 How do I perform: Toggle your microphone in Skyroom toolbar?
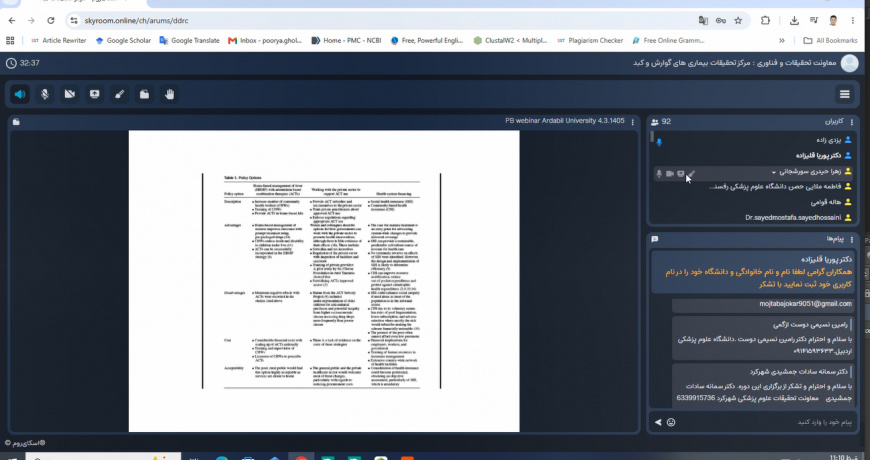44,94
